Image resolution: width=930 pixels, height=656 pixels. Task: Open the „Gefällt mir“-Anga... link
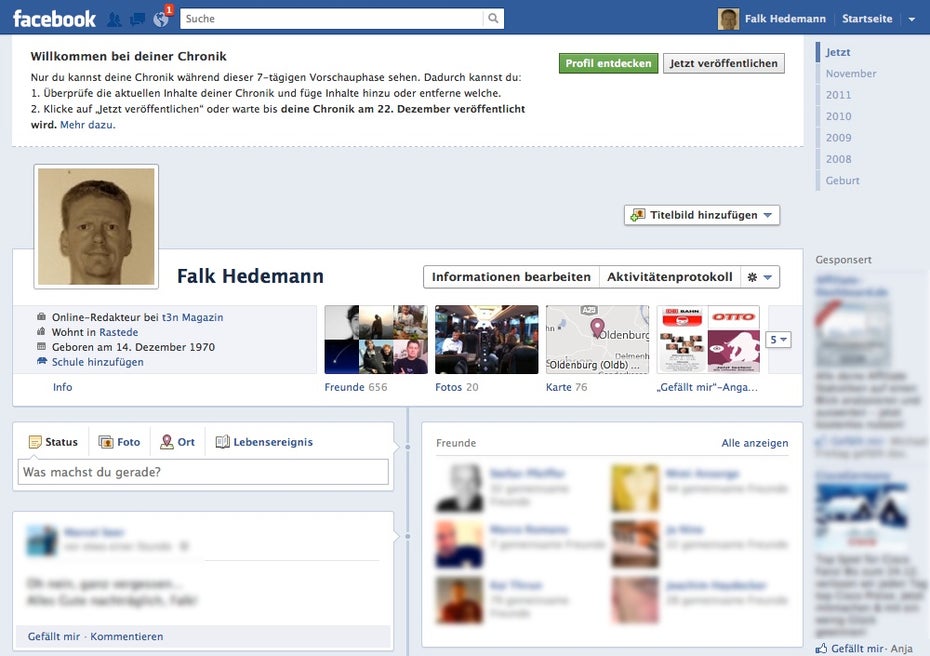click(707, 387)
